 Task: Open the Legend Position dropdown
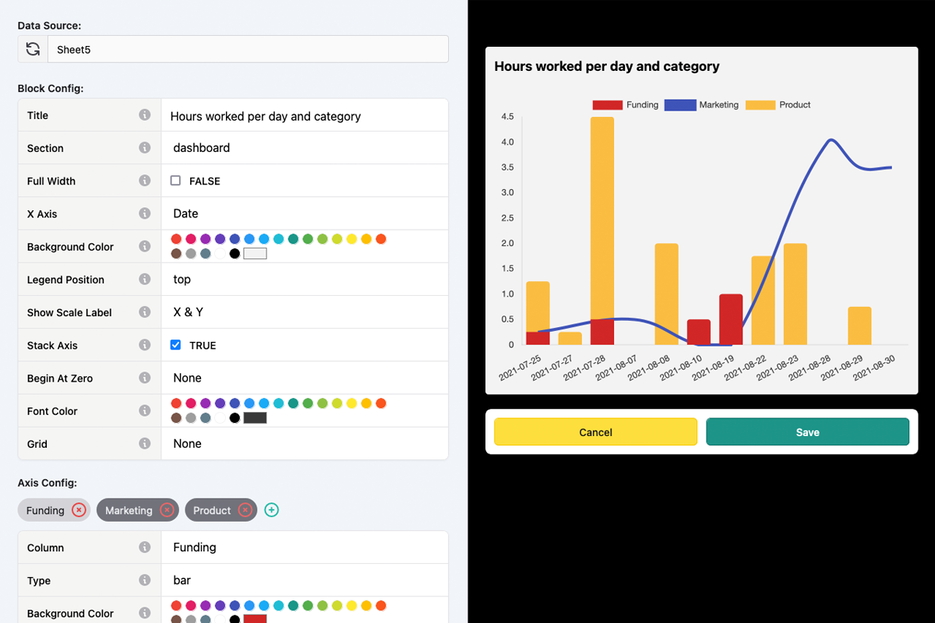tap(300, 279)
